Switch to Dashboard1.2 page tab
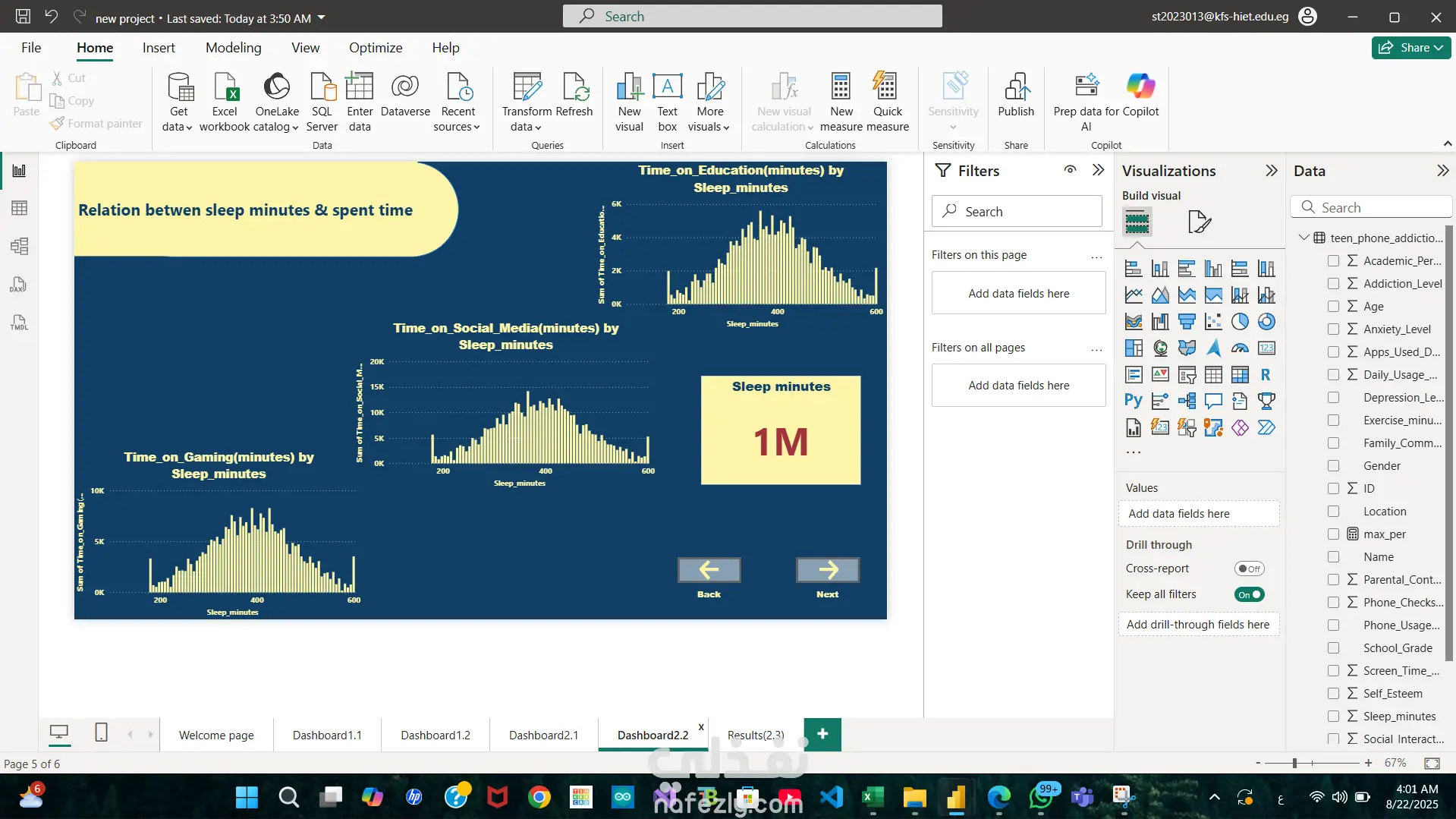This screenshot has height=819, width=1456. [436, 735]
